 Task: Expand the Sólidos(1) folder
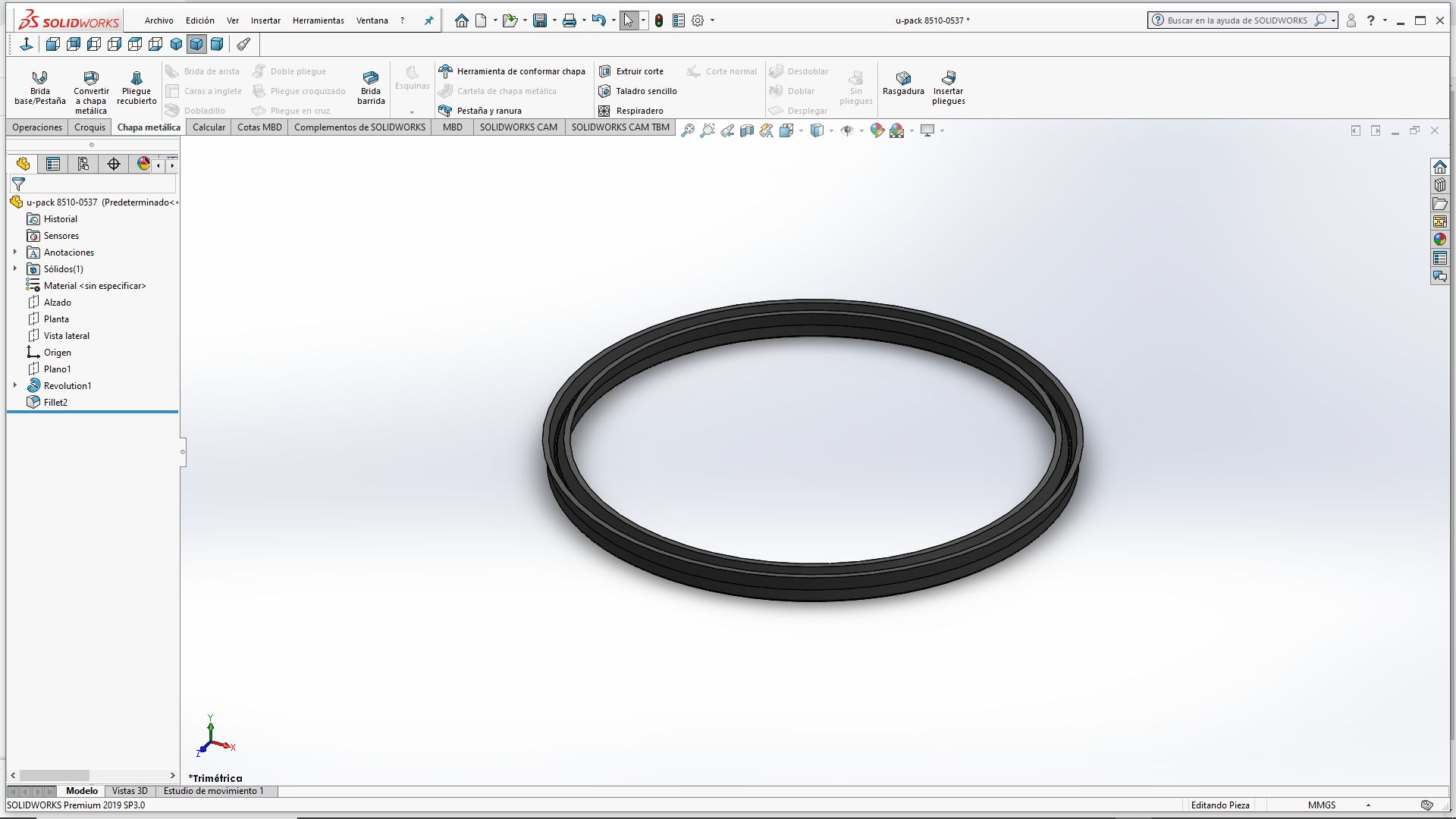15,268
